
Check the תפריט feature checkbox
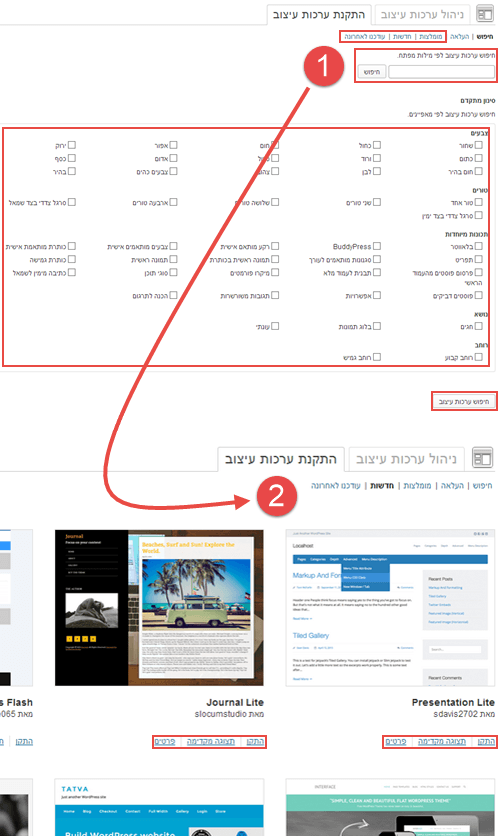tap(479, 259)
